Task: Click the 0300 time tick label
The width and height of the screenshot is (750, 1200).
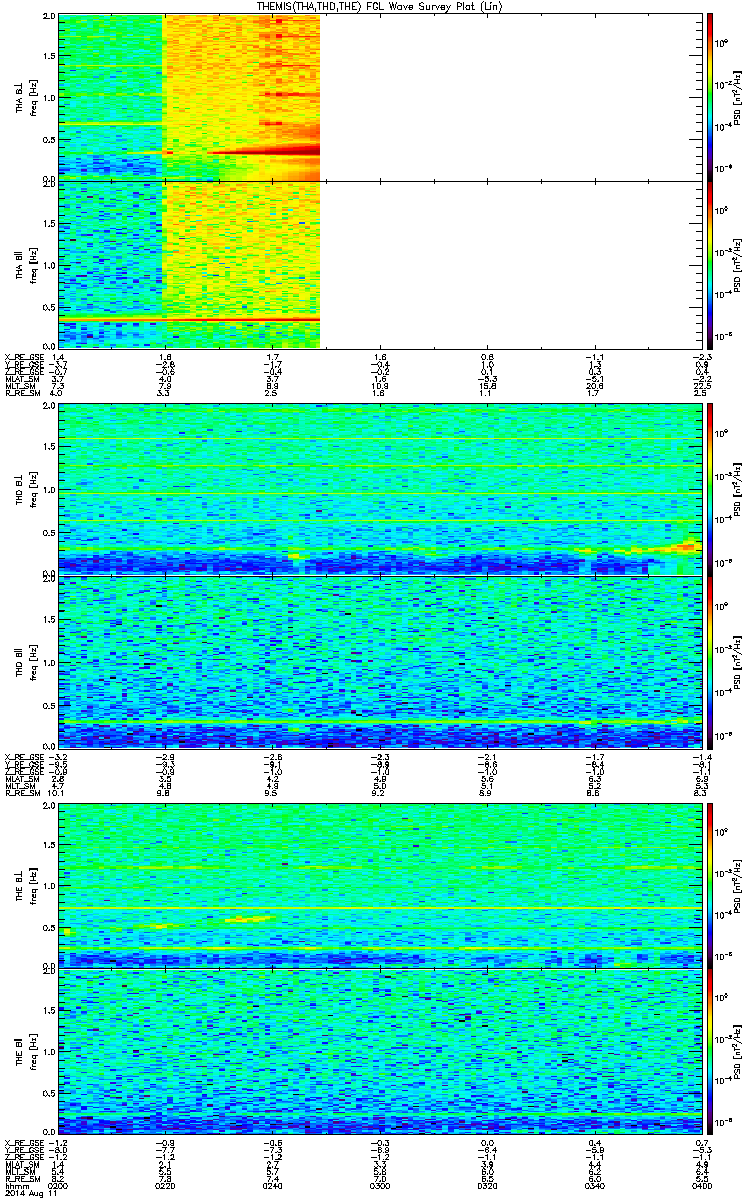Action: 380,1184
